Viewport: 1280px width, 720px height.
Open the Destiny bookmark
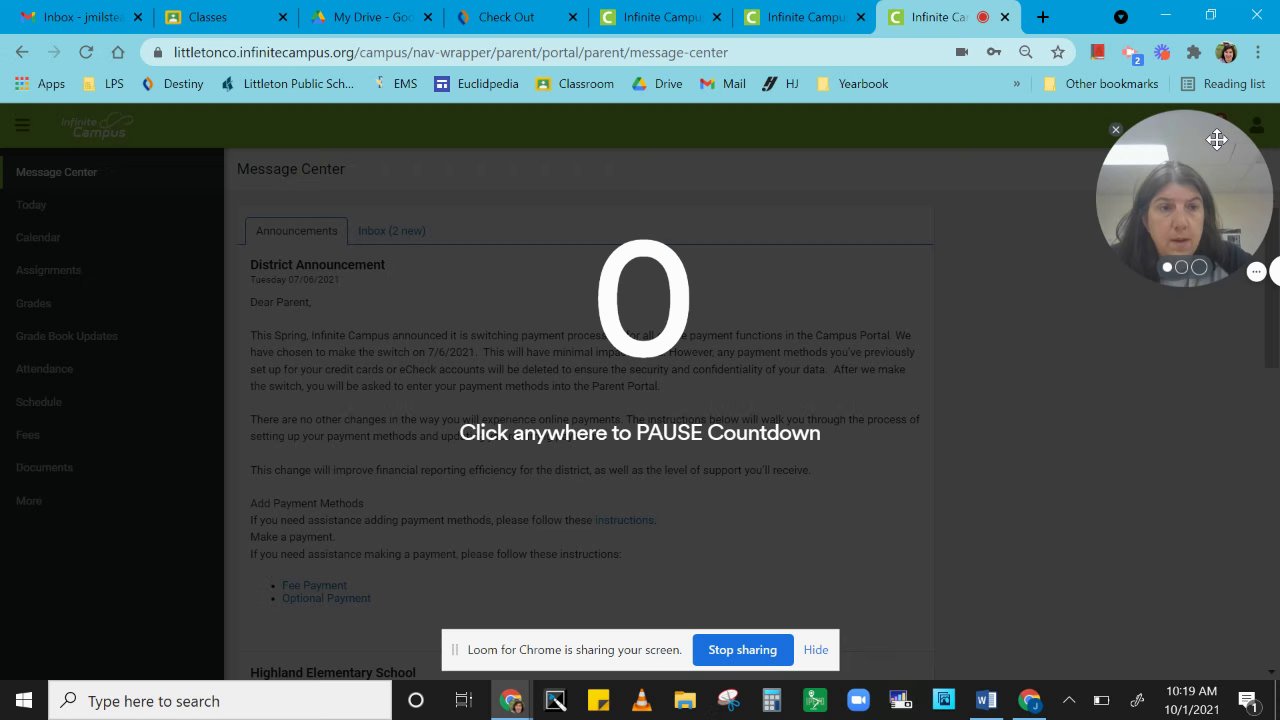[x=172, y=84]
